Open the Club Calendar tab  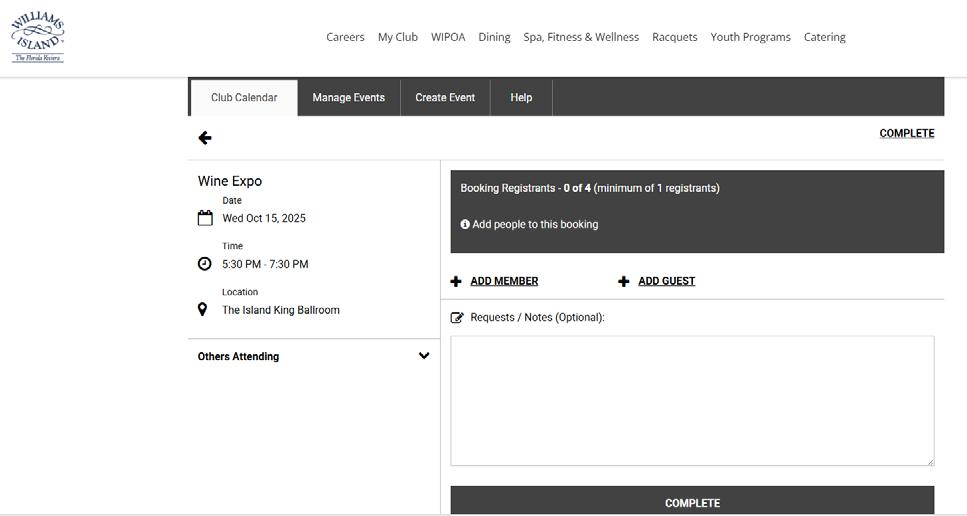pyautogui.click(x=244, y=98)
